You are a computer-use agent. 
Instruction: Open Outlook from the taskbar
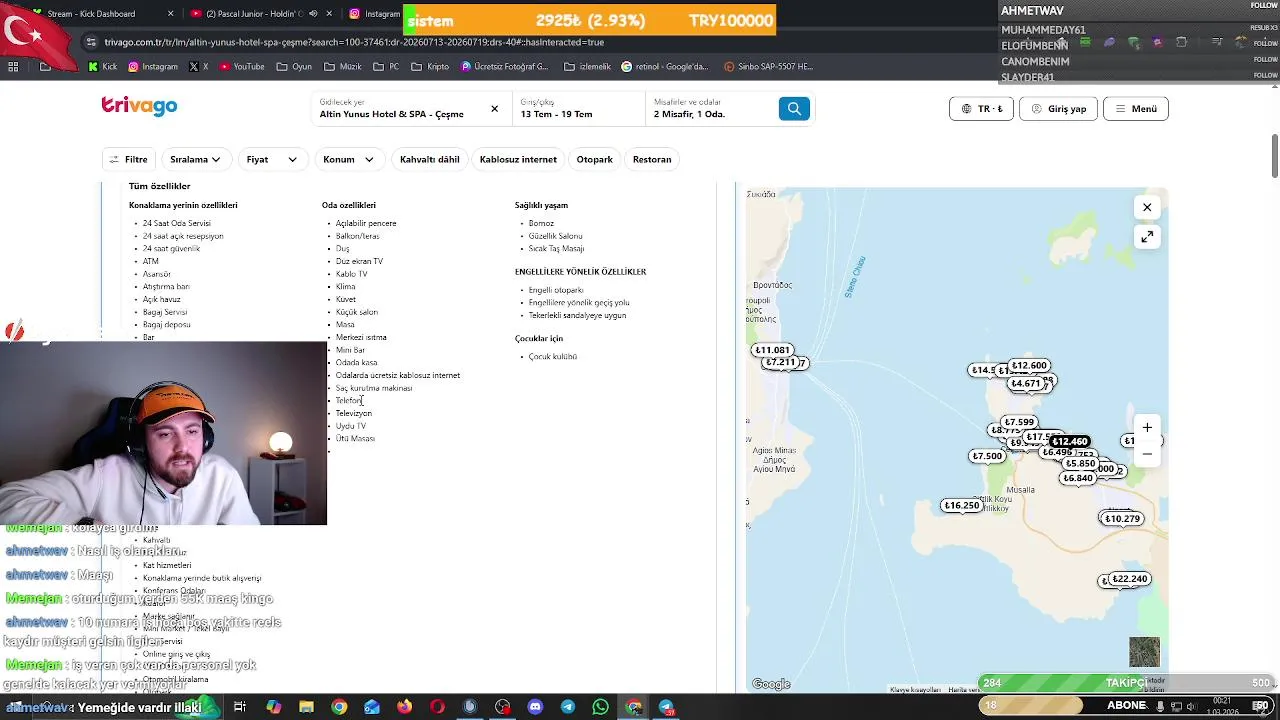click(x=372, y=707)
